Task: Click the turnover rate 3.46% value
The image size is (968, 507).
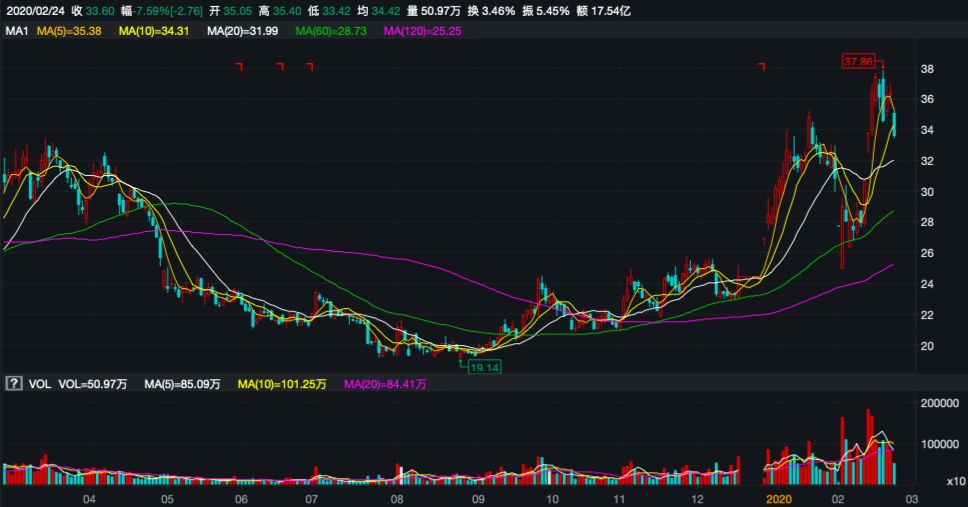Action: [499, 11]
